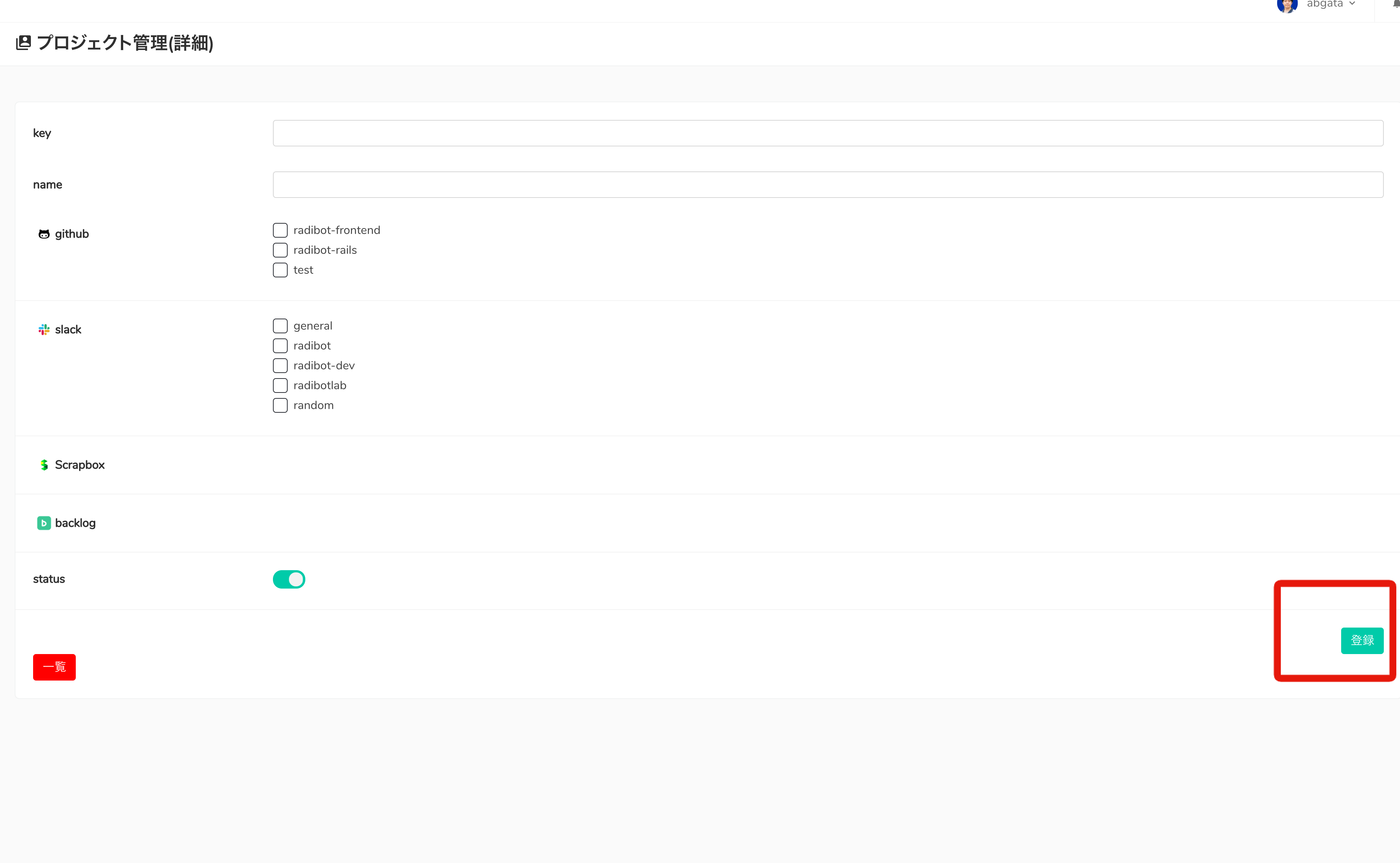Click the github cat icon

[x=44, y=234]
